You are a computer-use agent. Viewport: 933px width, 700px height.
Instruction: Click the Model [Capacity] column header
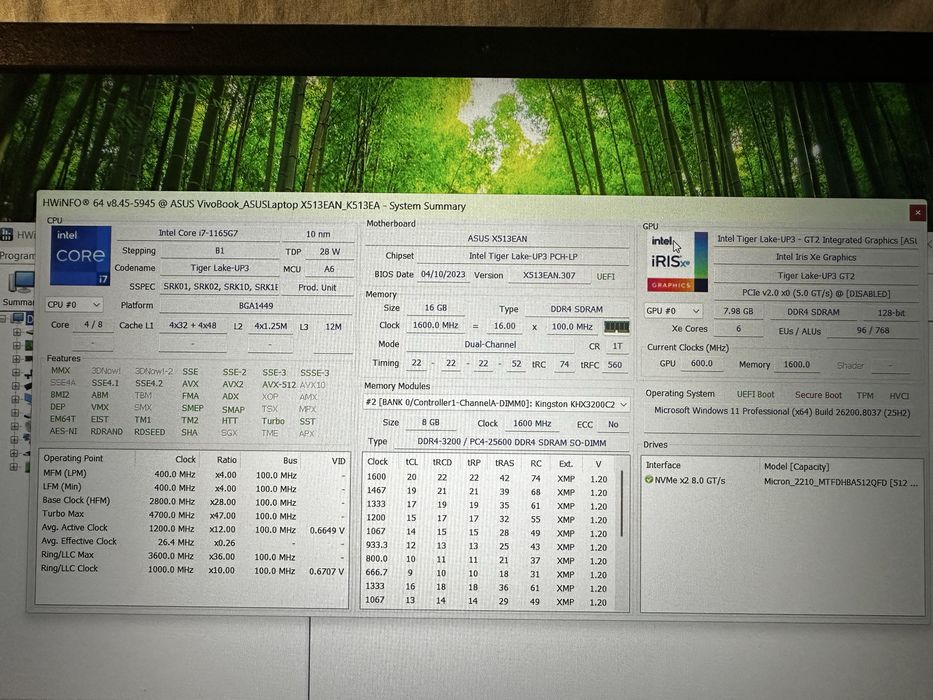click(x=796, y=466)
